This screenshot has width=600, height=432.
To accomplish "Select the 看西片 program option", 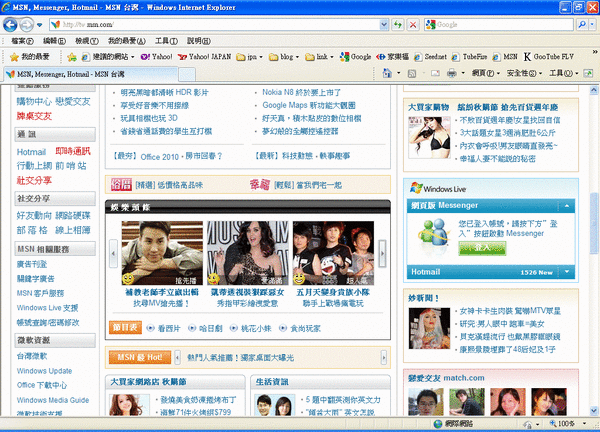I will click(x=164, y=328).
